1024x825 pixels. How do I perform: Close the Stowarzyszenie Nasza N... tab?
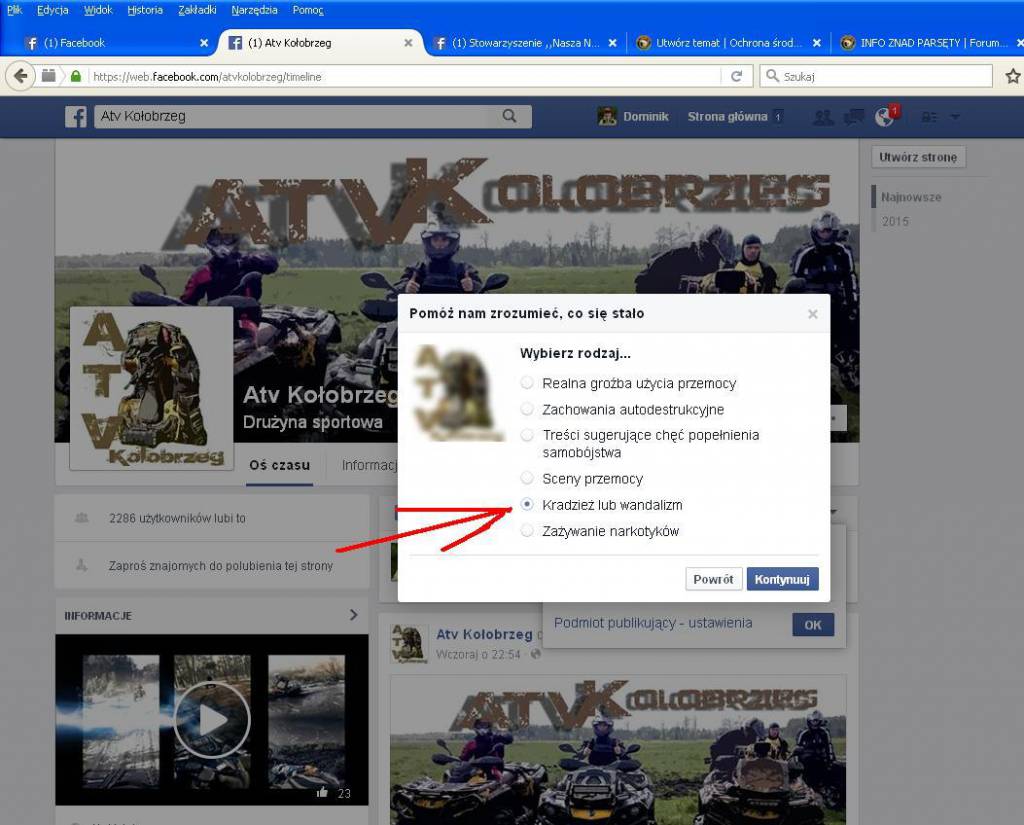(x=613, y=43)
